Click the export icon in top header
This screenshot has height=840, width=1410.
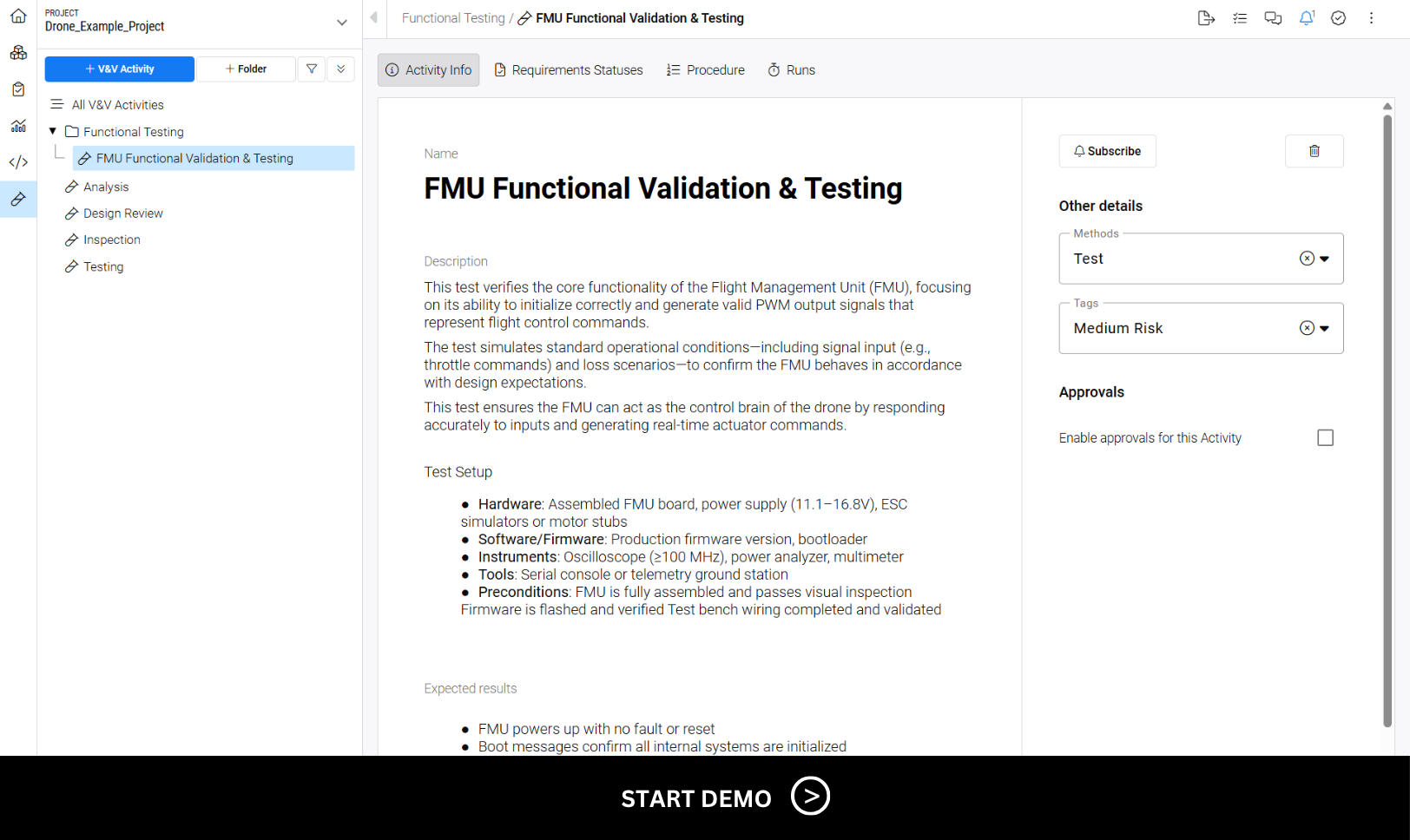pyautogui.click(x=1205, y=18)
